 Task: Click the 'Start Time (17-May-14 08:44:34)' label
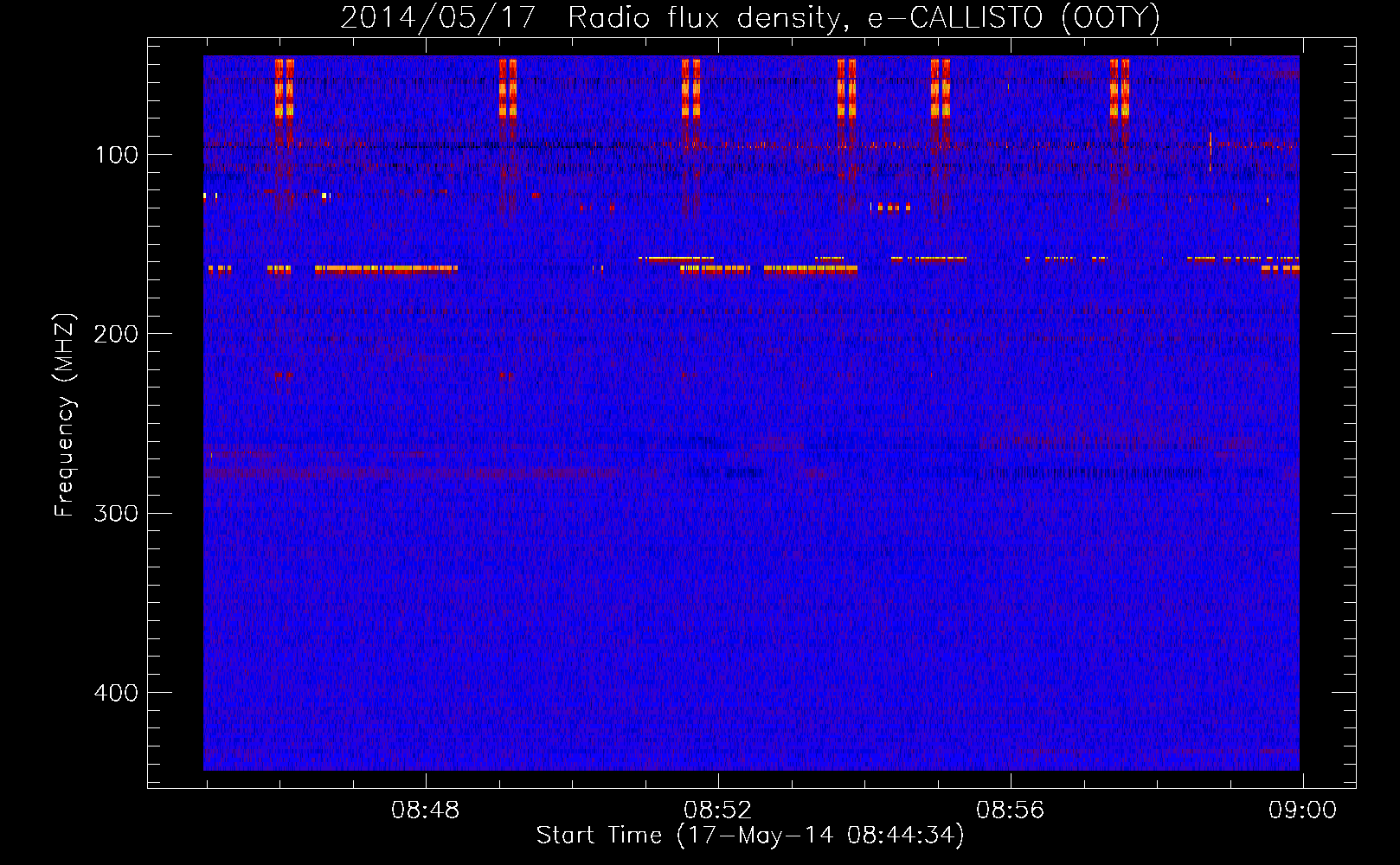pyautogui.click(x=750, y=836)
